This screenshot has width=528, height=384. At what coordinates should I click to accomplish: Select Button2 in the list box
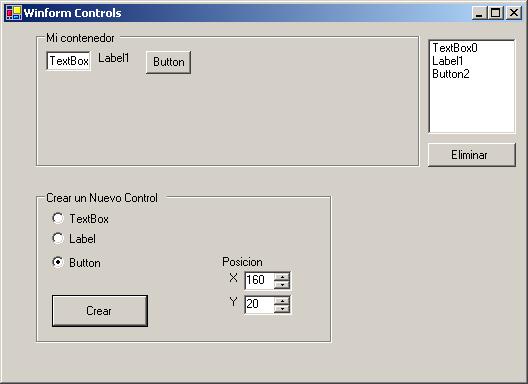coord(451,74)
